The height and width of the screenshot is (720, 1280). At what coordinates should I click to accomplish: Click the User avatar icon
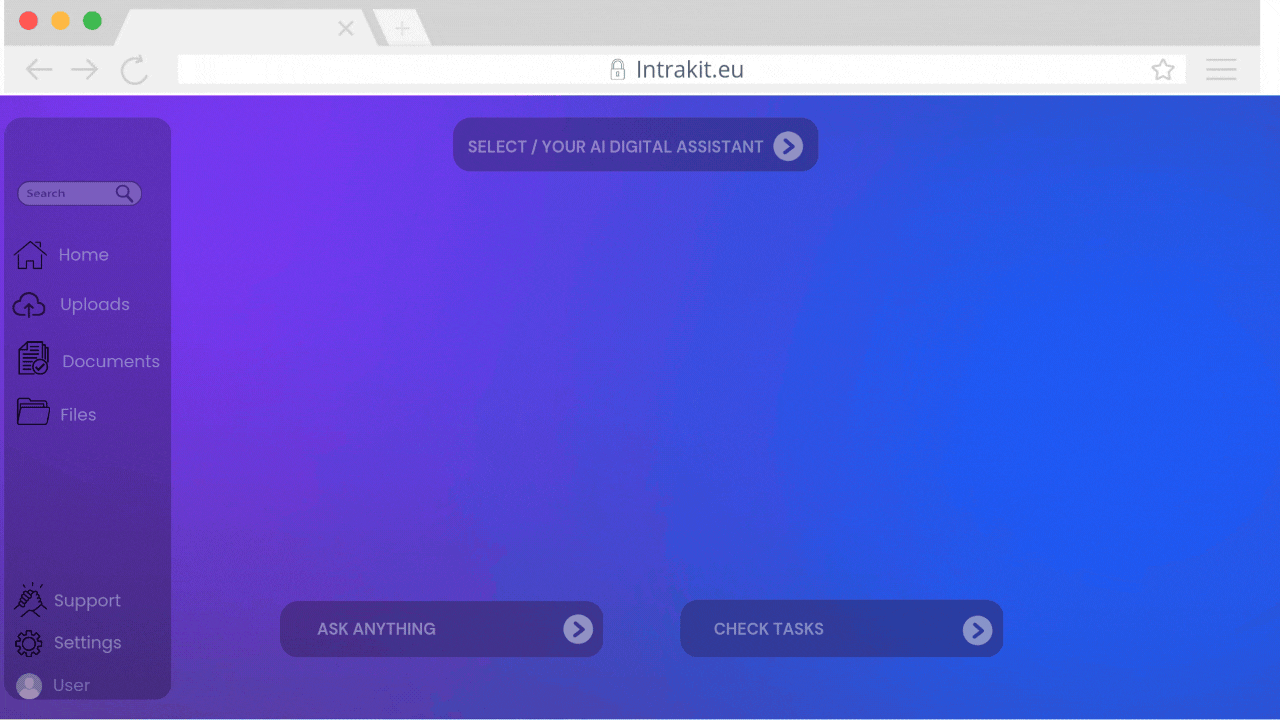coord(29,686)
